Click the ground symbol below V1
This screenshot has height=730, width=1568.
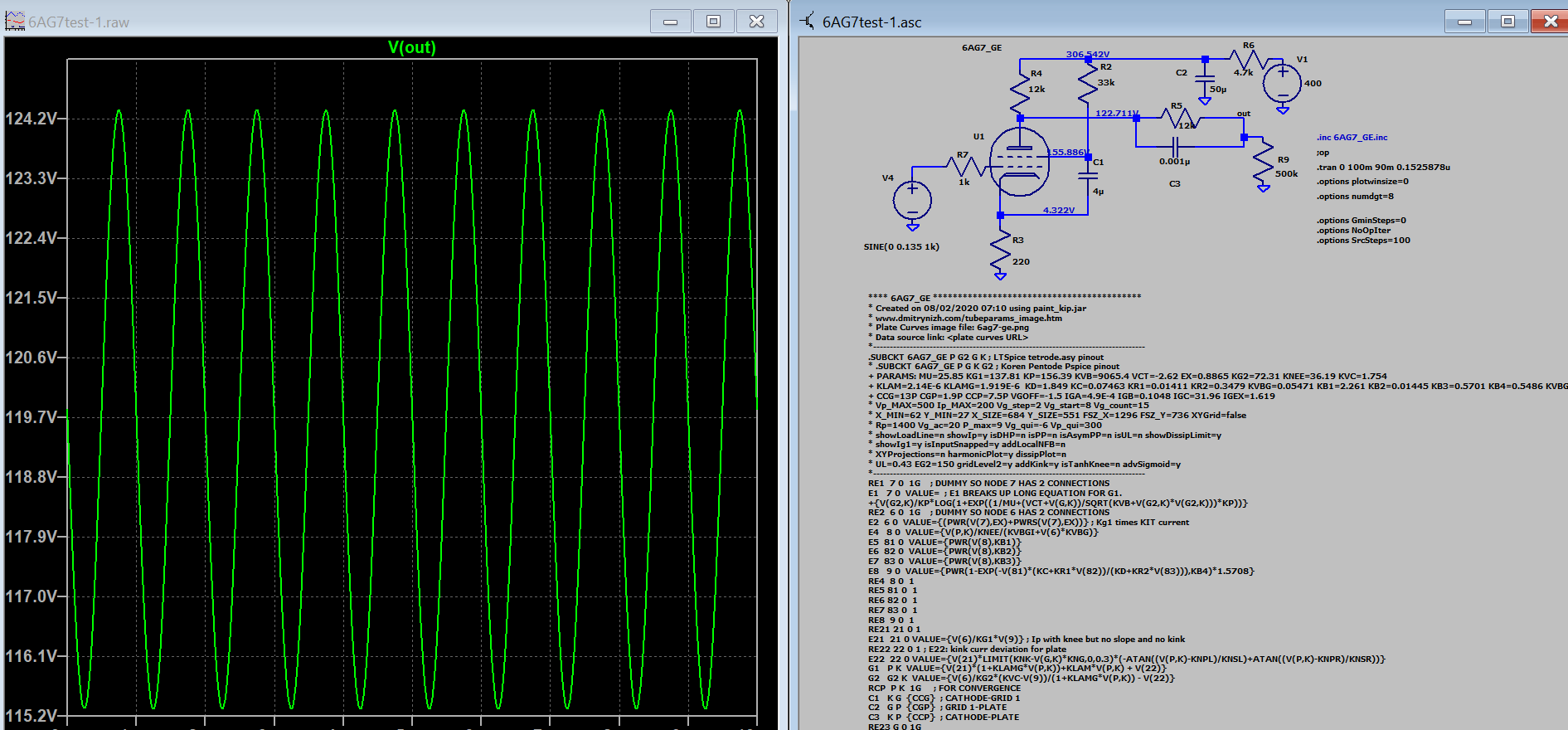click(1282, 109)
